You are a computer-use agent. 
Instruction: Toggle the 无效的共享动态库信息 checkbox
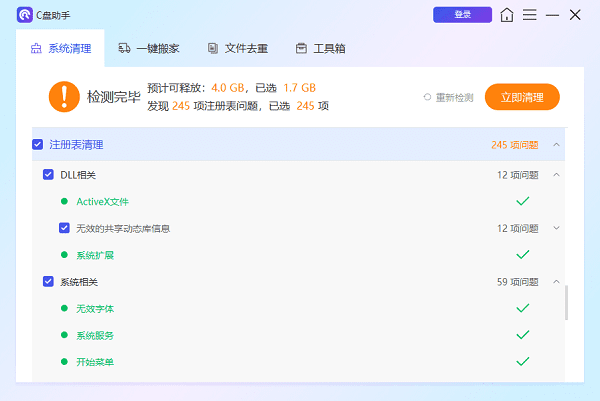(x=64, y=228)
